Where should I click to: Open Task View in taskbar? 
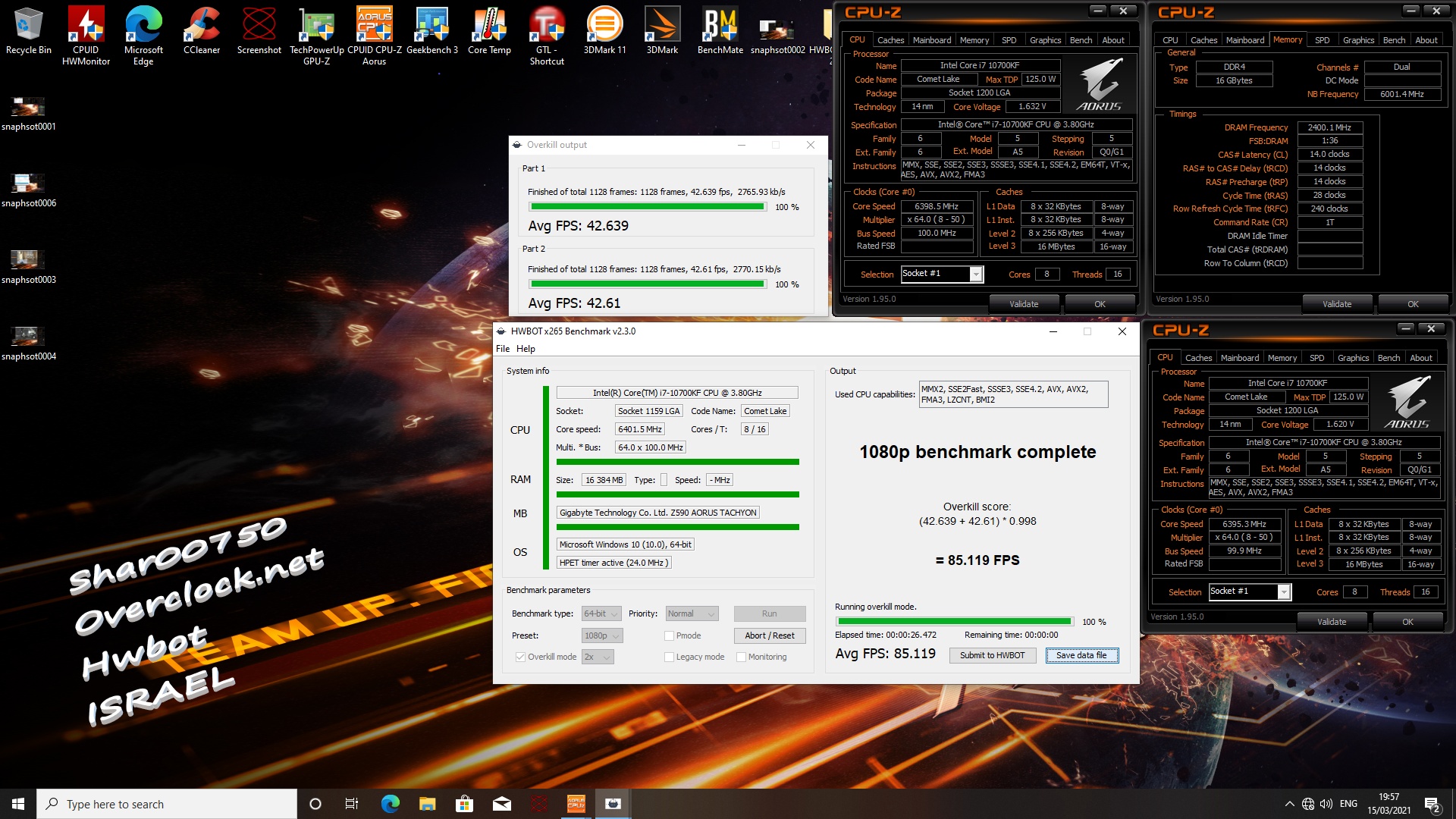click(352, 804)
